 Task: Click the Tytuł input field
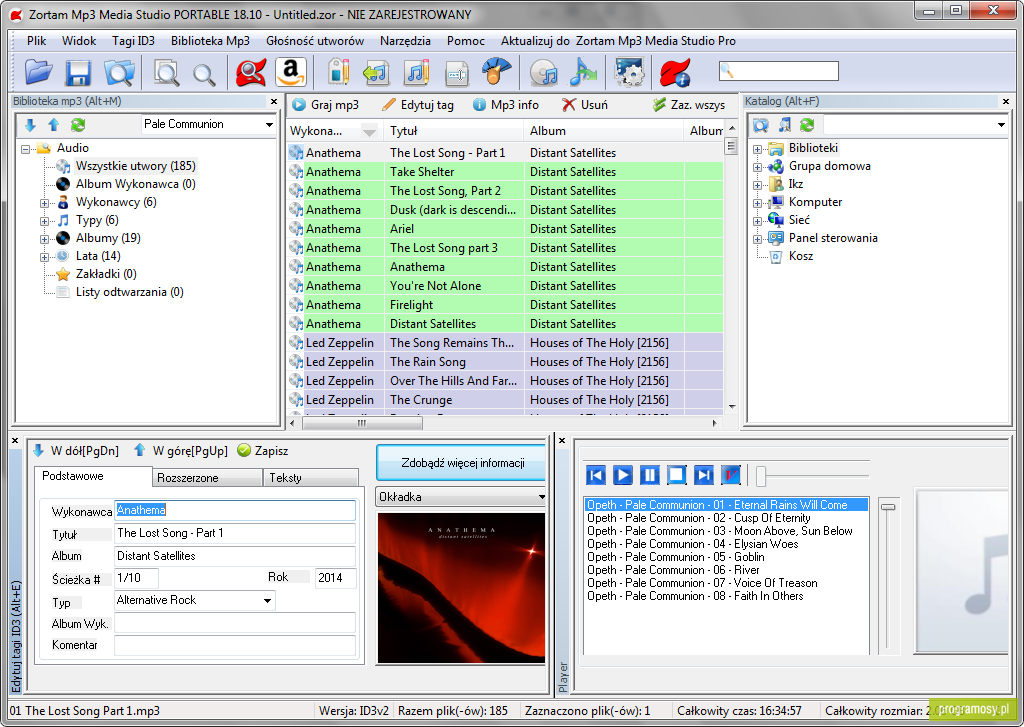[235, 533]
